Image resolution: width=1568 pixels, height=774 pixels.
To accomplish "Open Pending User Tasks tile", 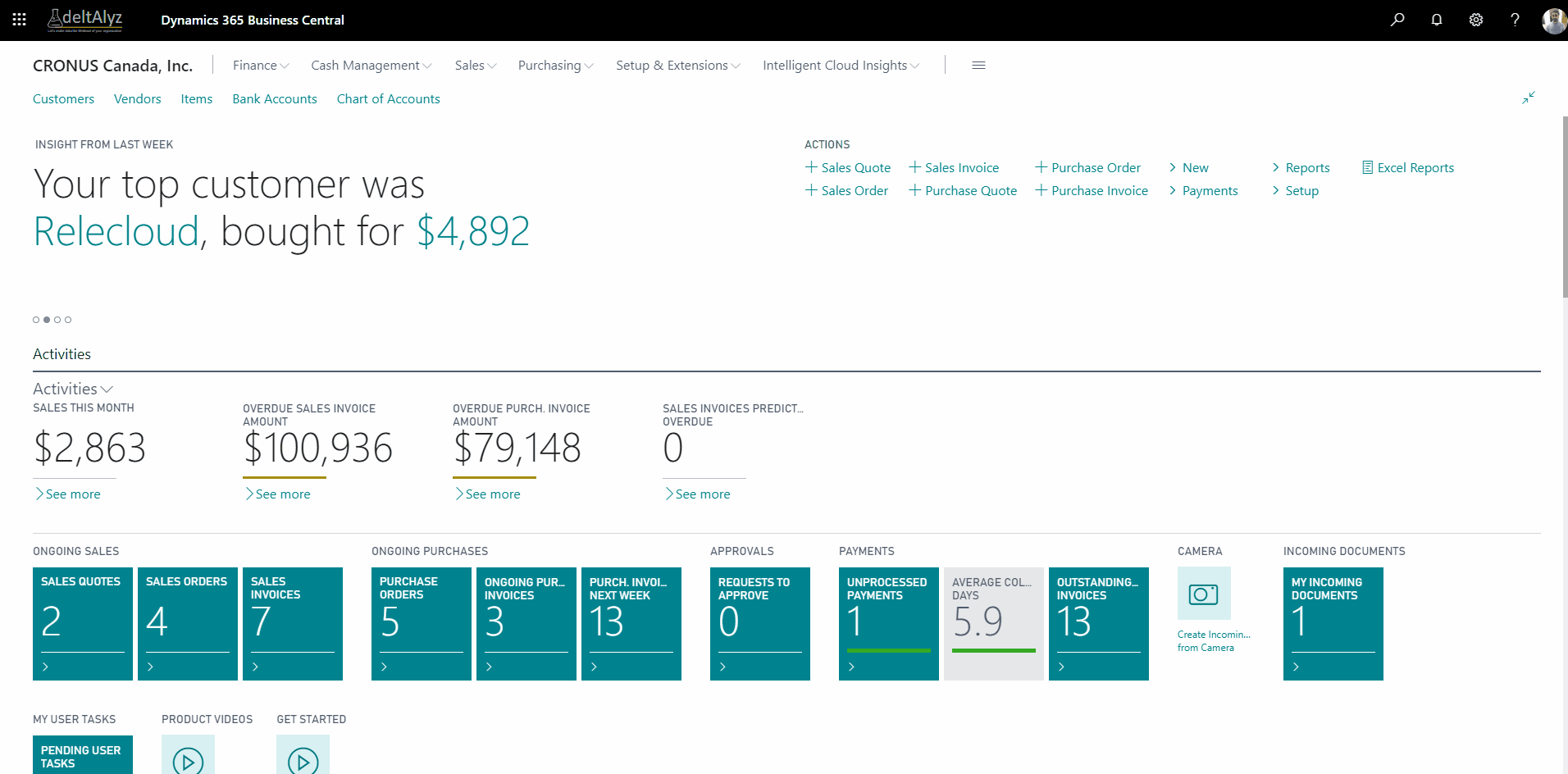I will 83,755.
